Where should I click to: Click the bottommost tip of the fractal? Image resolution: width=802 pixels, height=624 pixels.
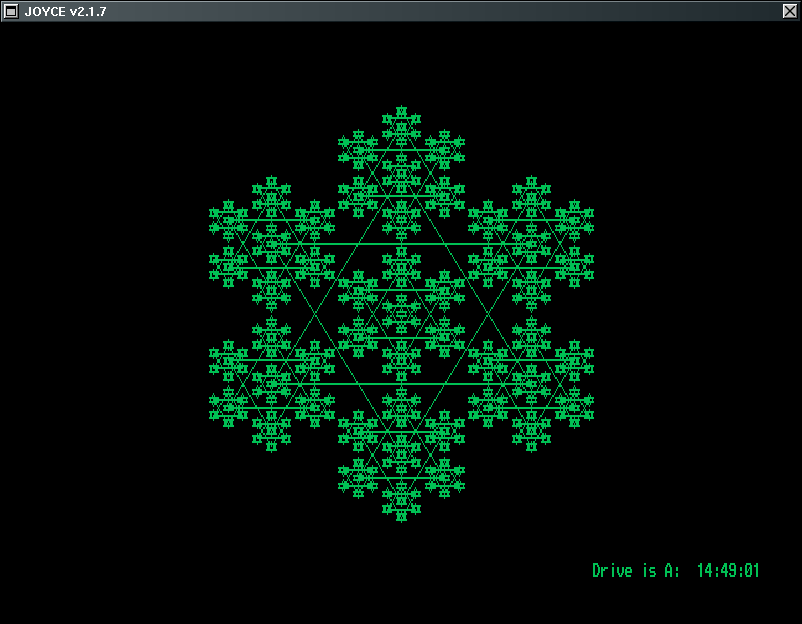pyautogui.click(x=401, y=516)
